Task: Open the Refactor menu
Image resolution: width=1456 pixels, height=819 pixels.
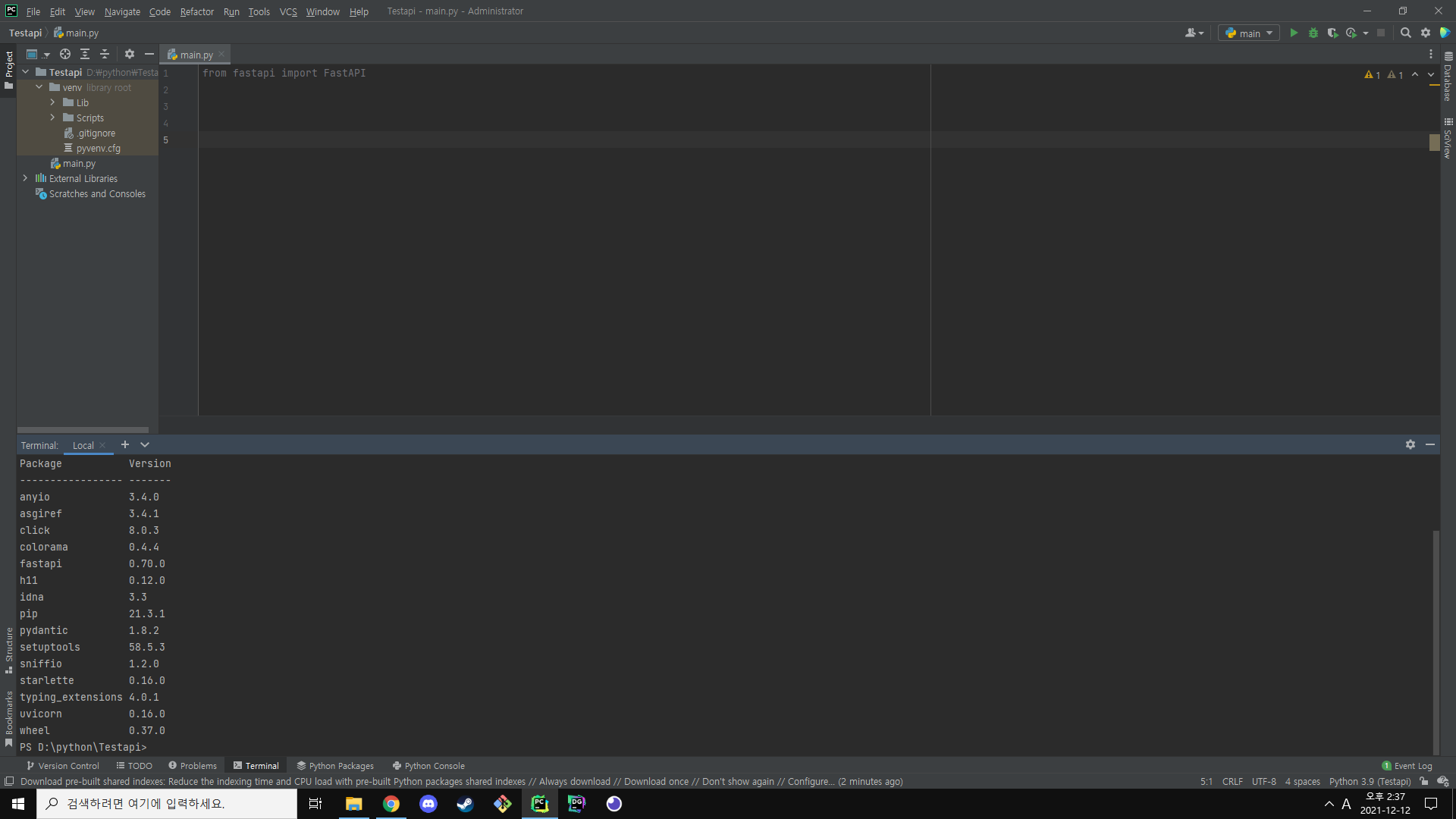Action: (x=196, y=11)
